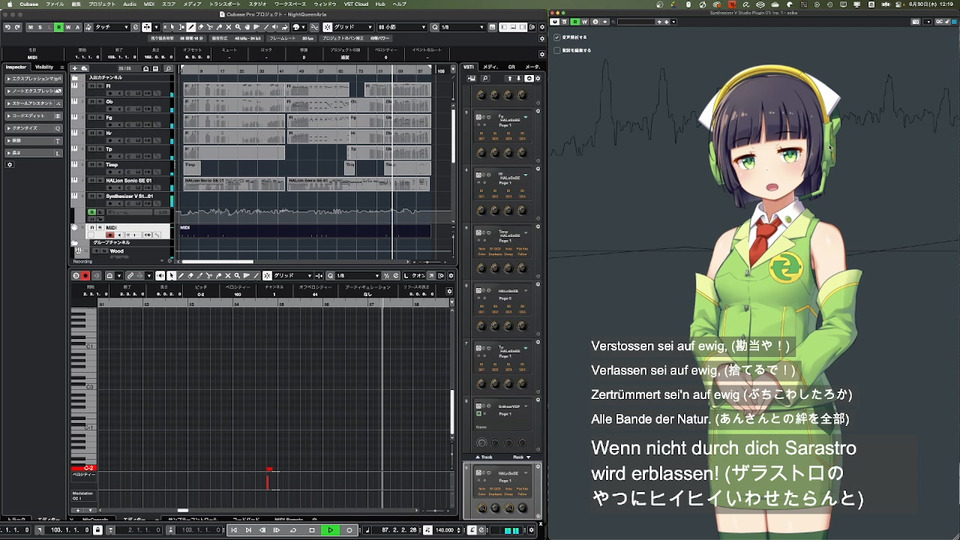Select Object Selection arrow in Key Editor
Image resolution: width=960 pixels, height=540 pixels.
pos(171,276)
